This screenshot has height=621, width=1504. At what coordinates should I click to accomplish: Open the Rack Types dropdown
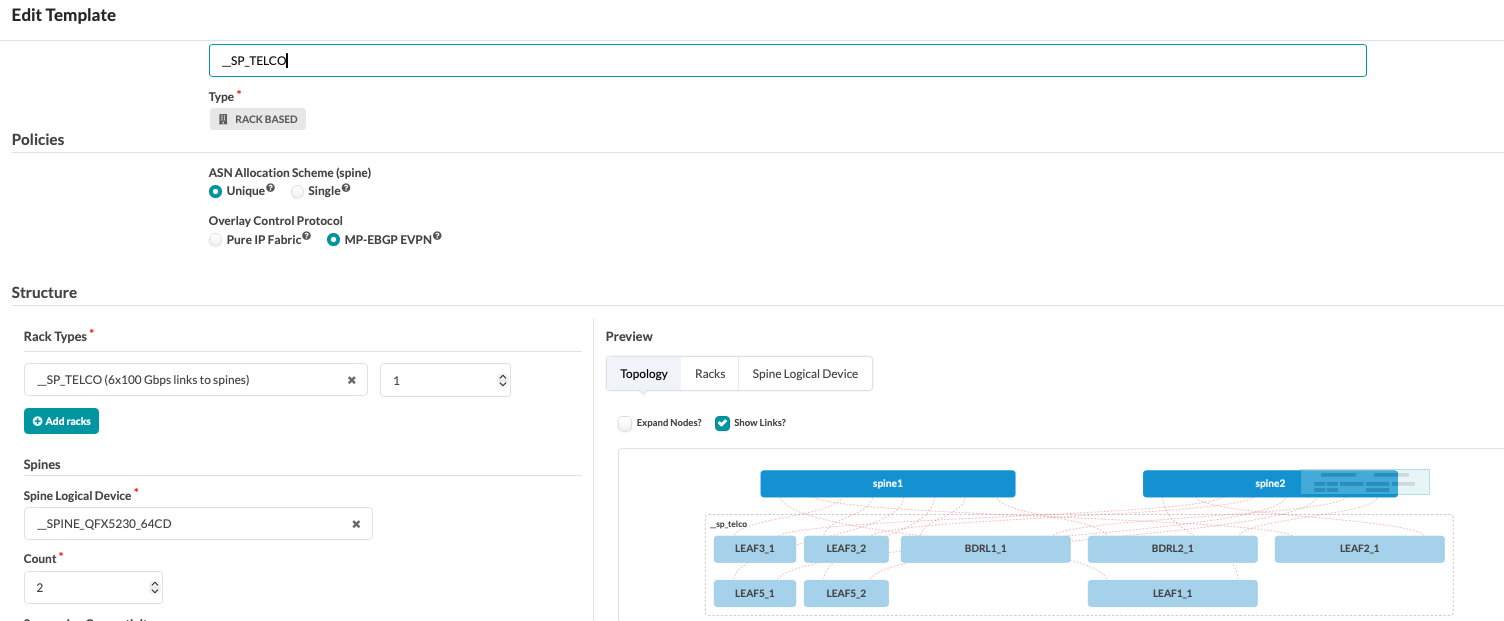click(196, 380)
